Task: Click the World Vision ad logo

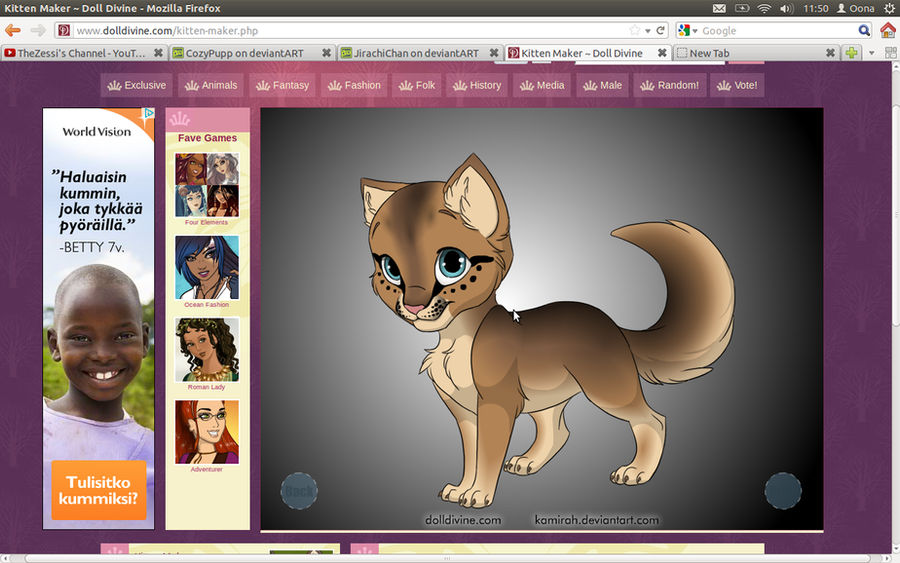Action: click(x=96, y=131)
